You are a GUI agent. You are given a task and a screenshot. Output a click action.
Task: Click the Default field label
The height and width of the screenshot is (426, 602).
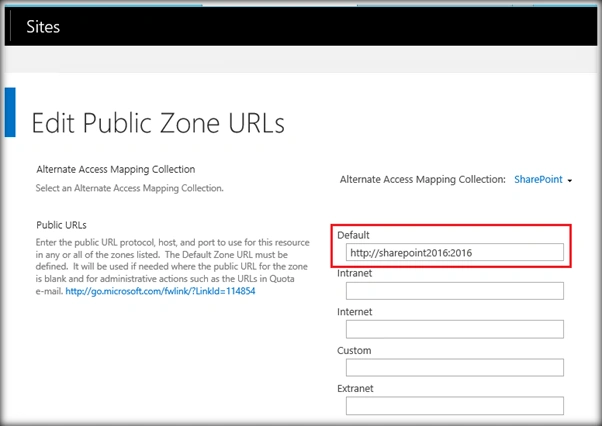[x=353, y=235]
